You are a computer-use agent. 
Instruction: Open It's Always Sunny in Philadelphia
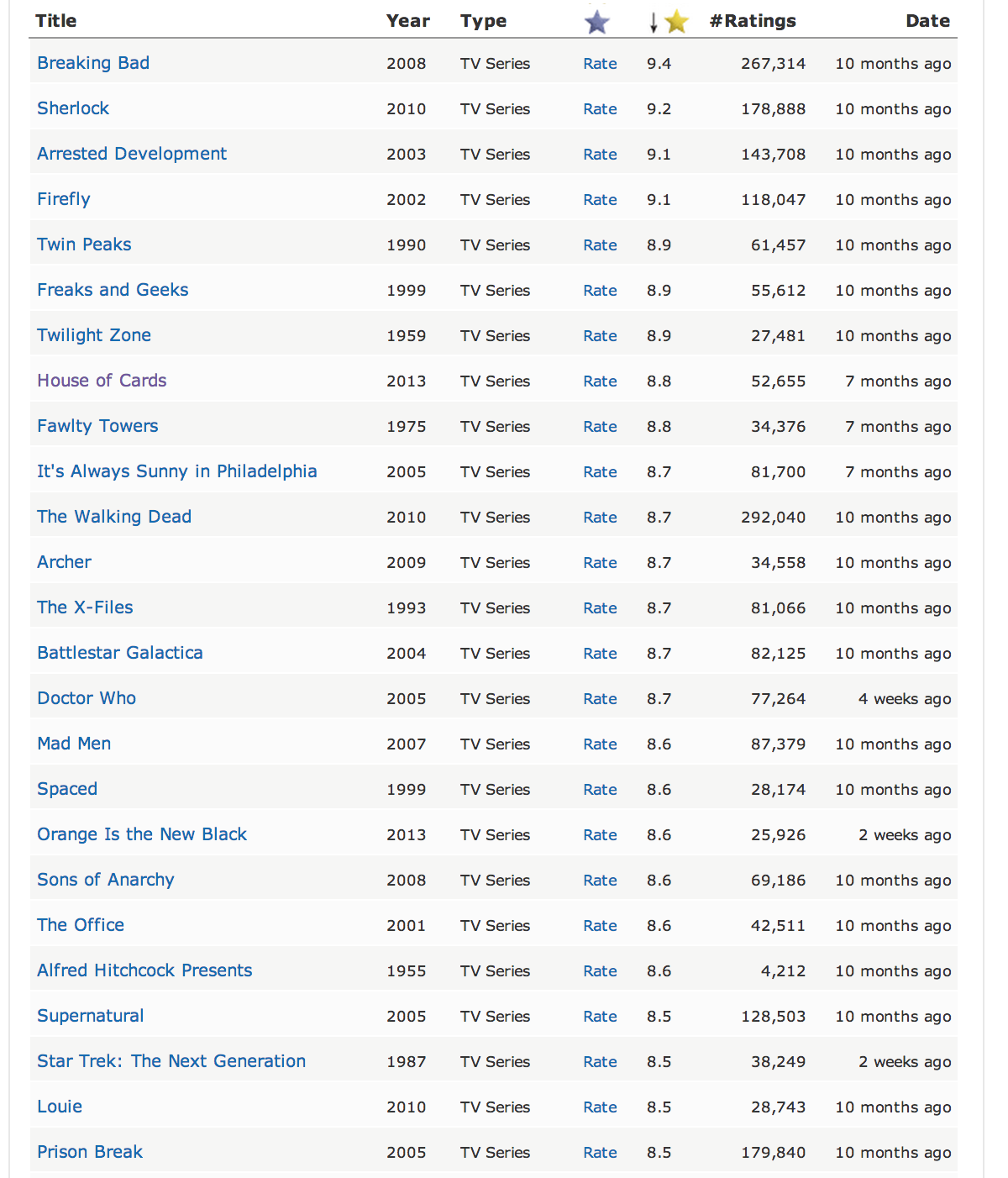tap(177, 471)
